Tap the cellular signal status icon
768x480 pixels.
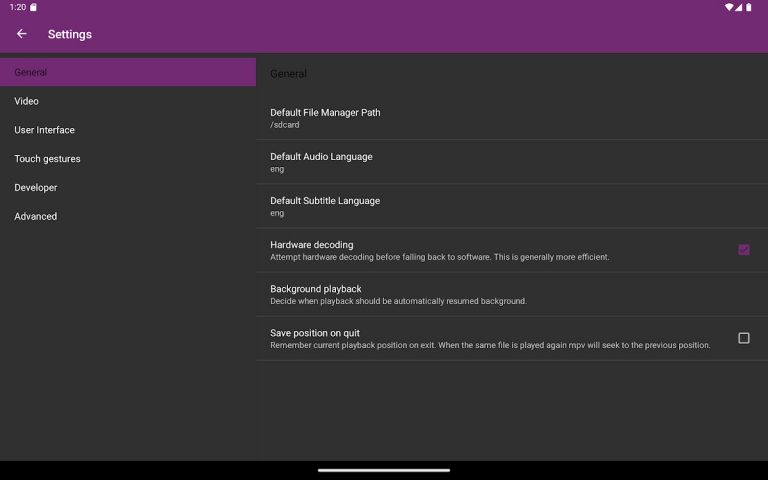point(738,7)
